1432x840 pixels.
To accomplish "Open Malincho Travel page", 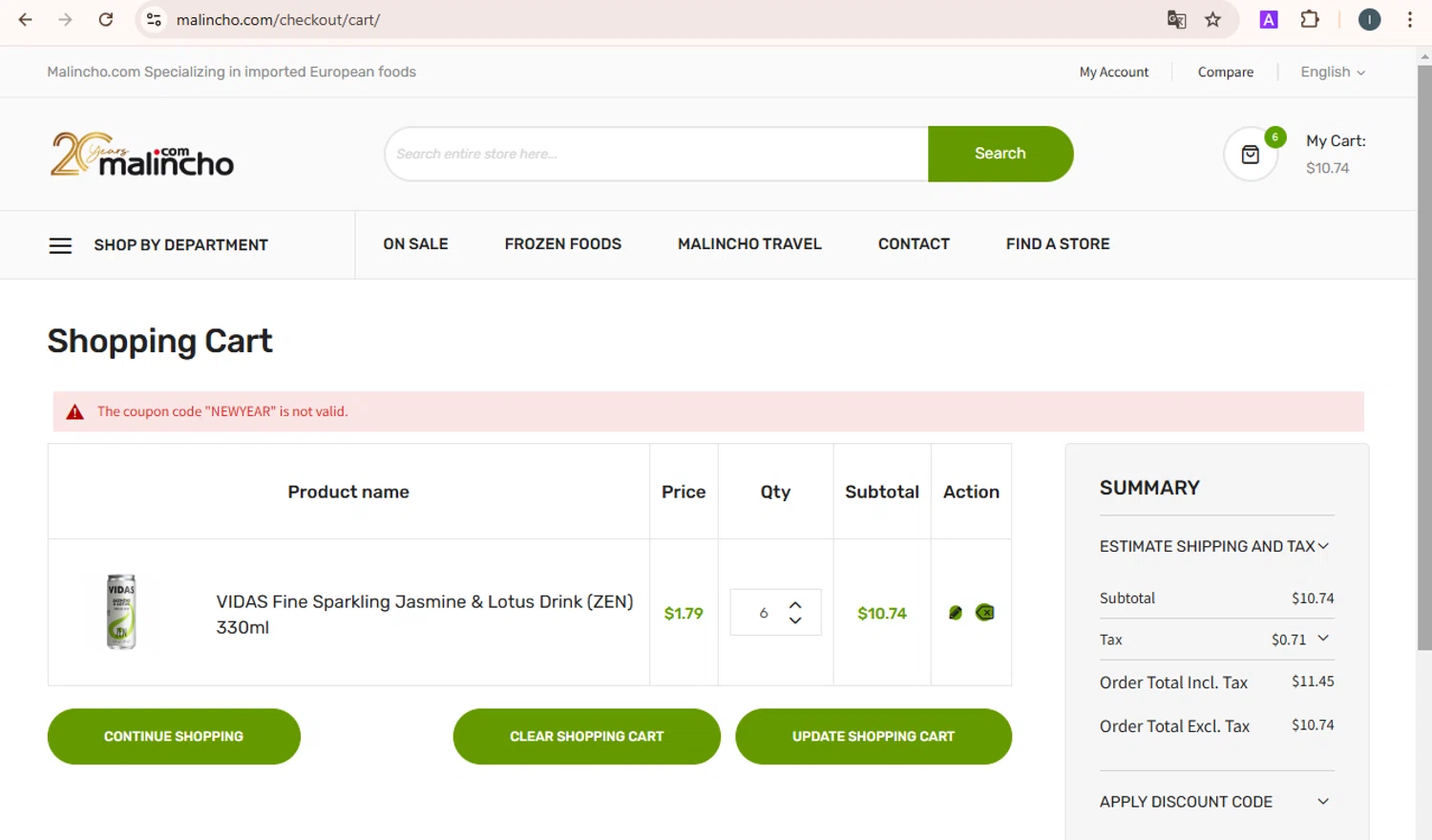I will 749,244.
